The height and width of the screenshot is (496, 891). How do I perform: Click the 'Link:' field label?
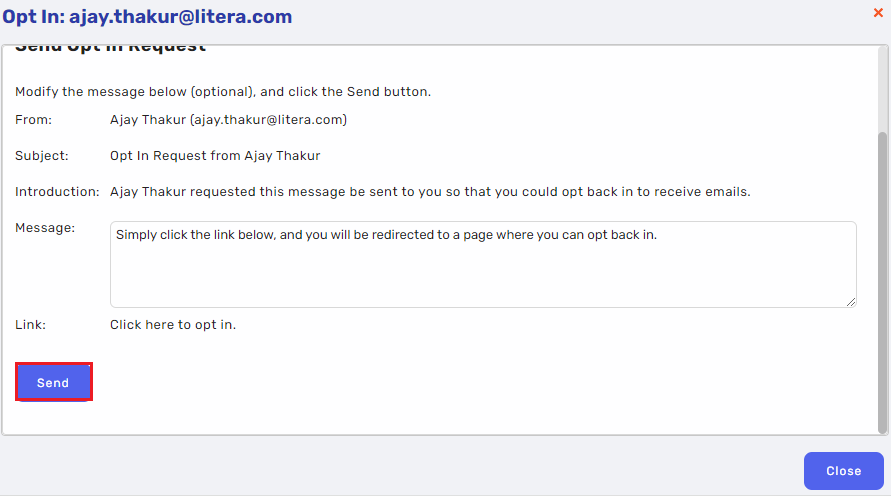[x=30, y=324]
